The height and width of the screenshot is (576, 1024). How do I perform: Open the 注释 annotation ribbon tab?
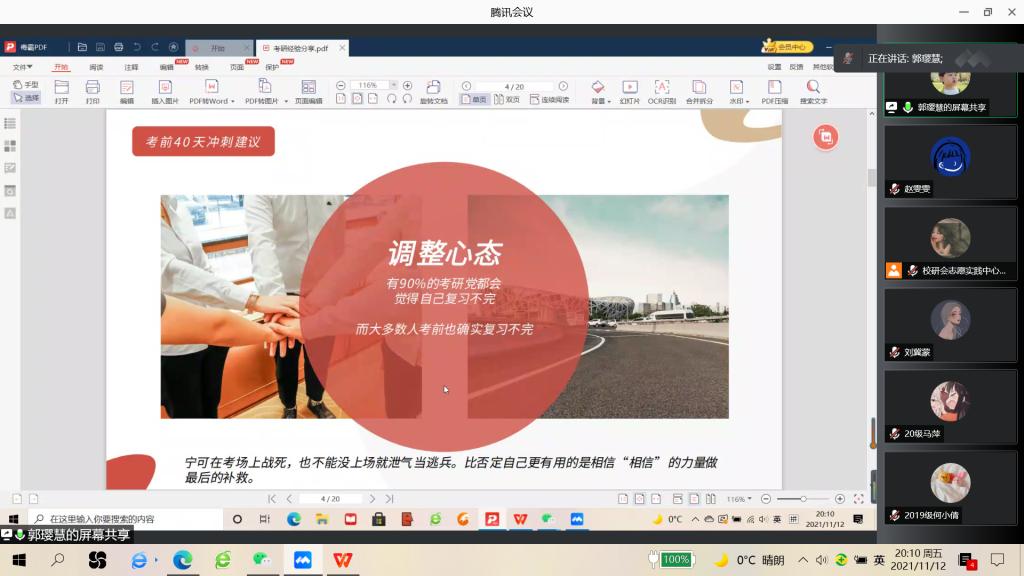point(131,67)
